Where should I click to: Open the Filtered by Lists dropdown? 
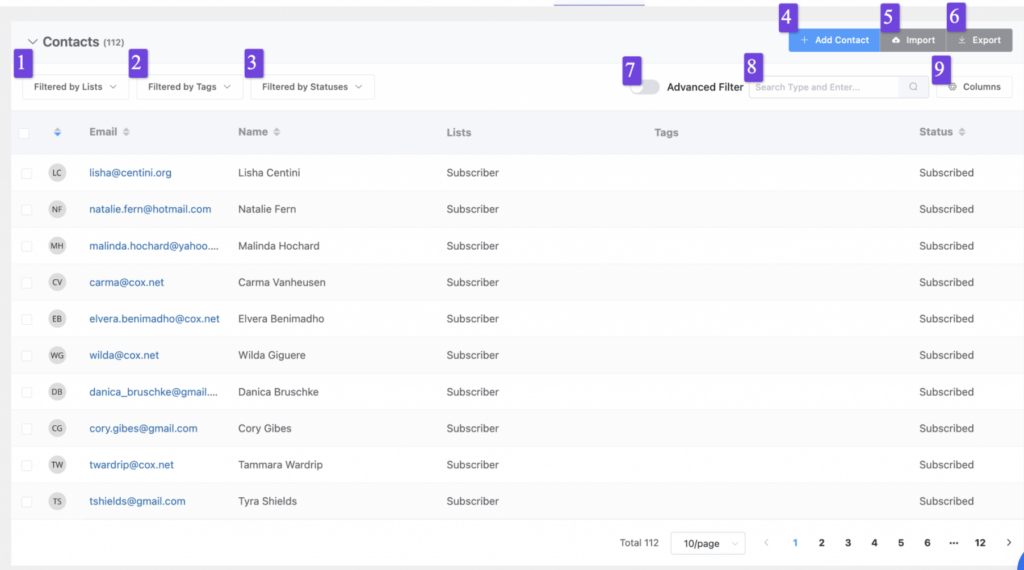(x=75, y=87)
